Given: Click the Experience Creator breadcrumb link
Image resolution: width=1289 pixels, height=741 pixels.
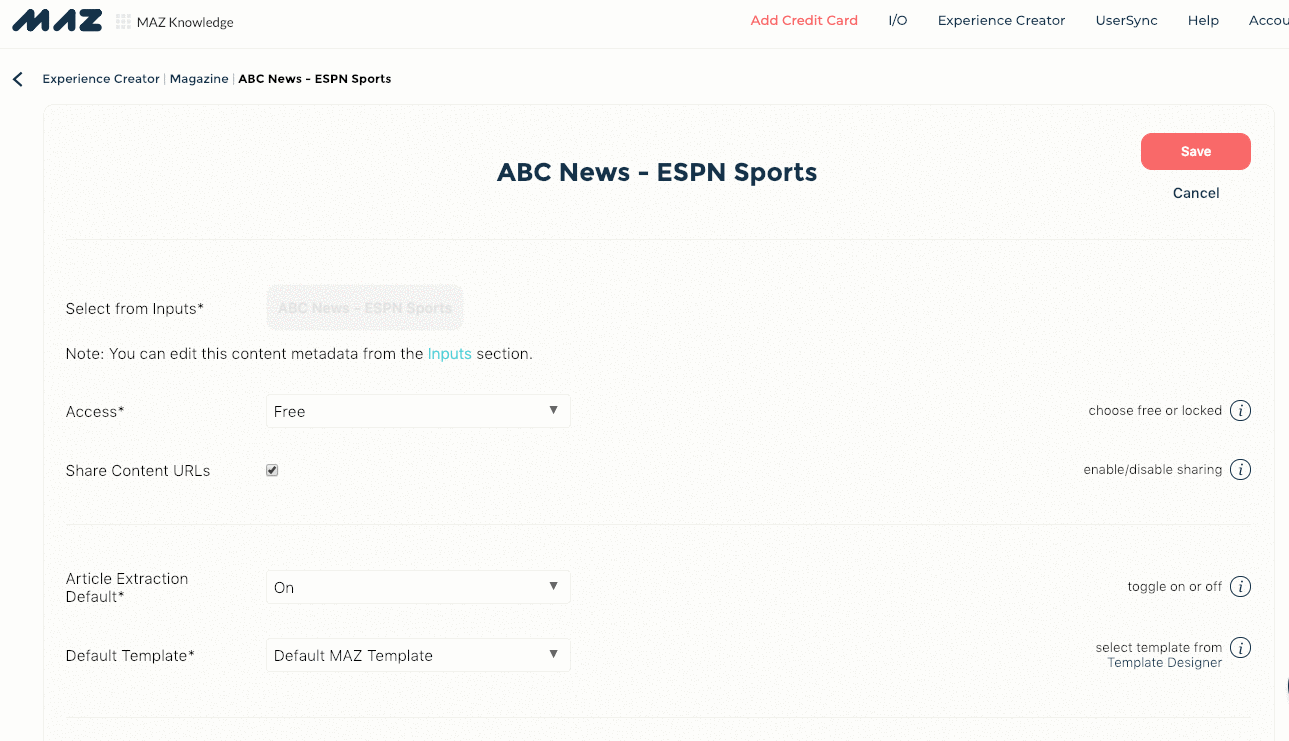Looking at the screenshot, I should click(x=101, y=79).
